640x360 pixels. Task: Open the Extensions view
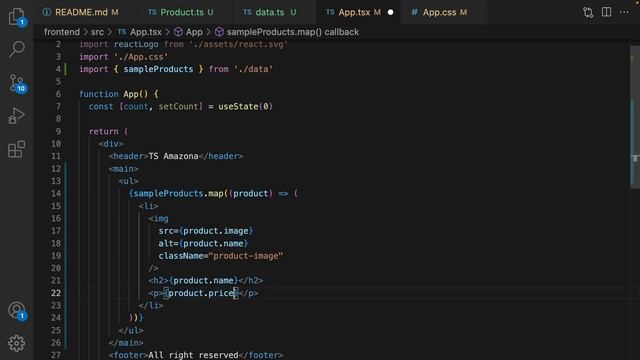tap(16, 149)
